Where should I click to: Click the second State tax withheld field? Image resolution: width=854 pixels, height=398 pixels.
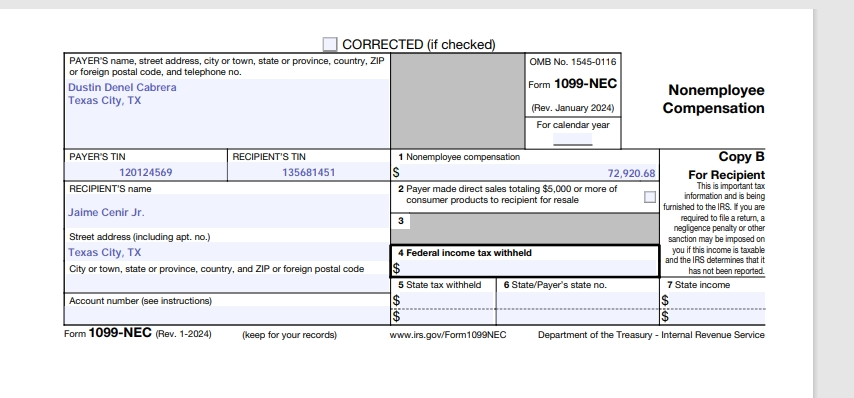[447, 316]
